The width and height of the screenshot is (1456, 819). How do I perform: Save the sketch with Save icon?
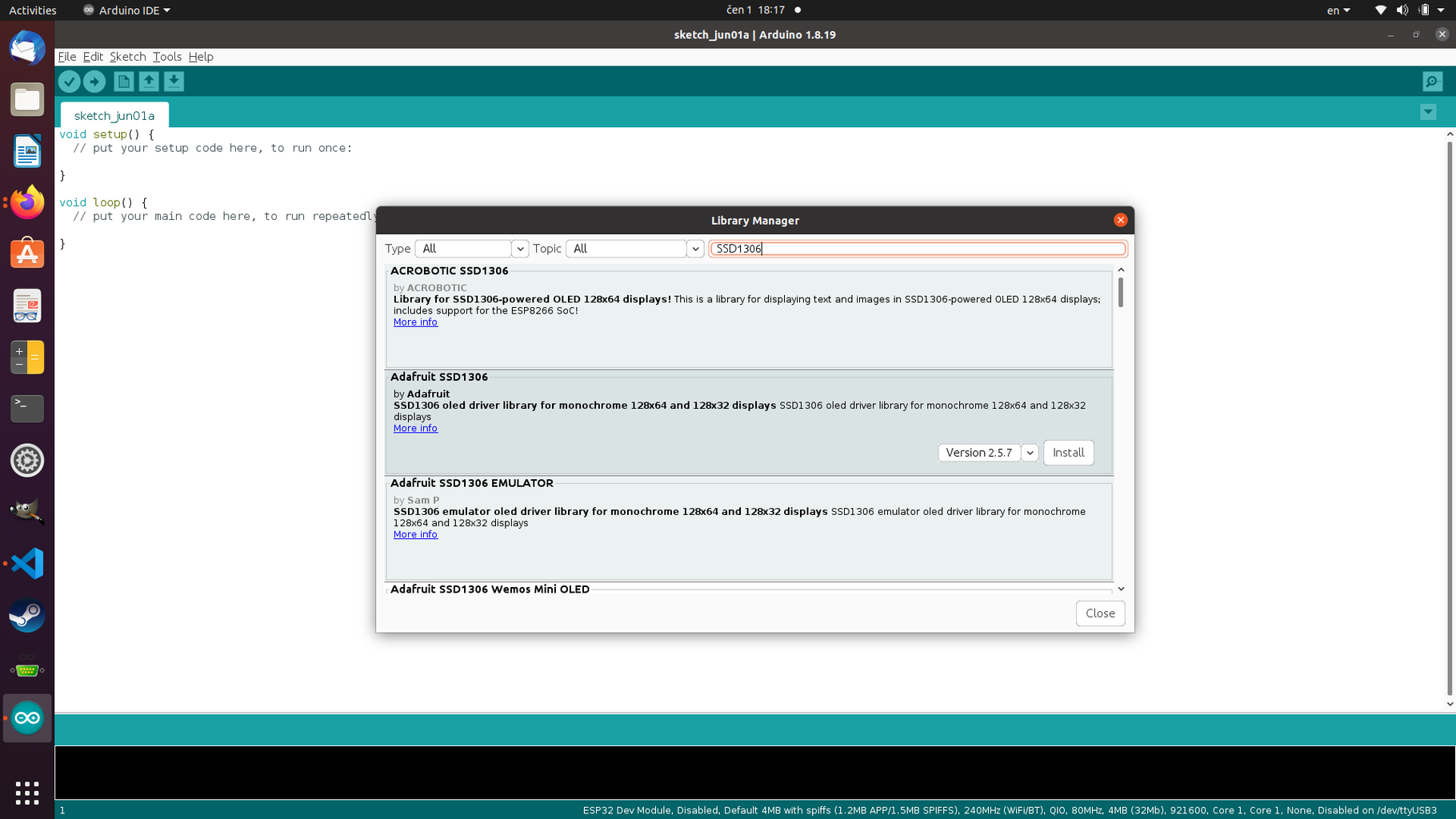pyautogui.click(x=174, y=82)
